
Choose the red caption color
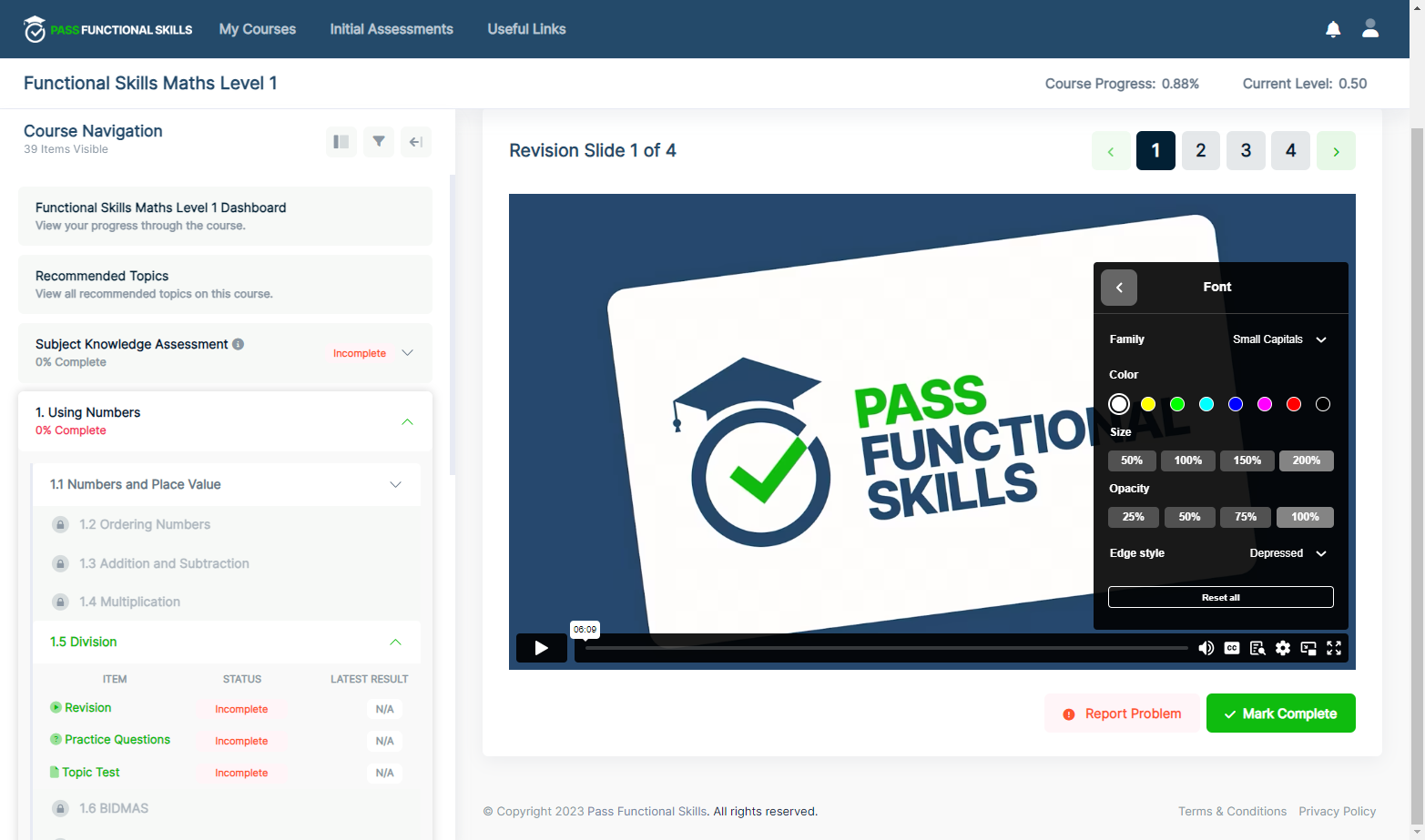click(1294, 404)
